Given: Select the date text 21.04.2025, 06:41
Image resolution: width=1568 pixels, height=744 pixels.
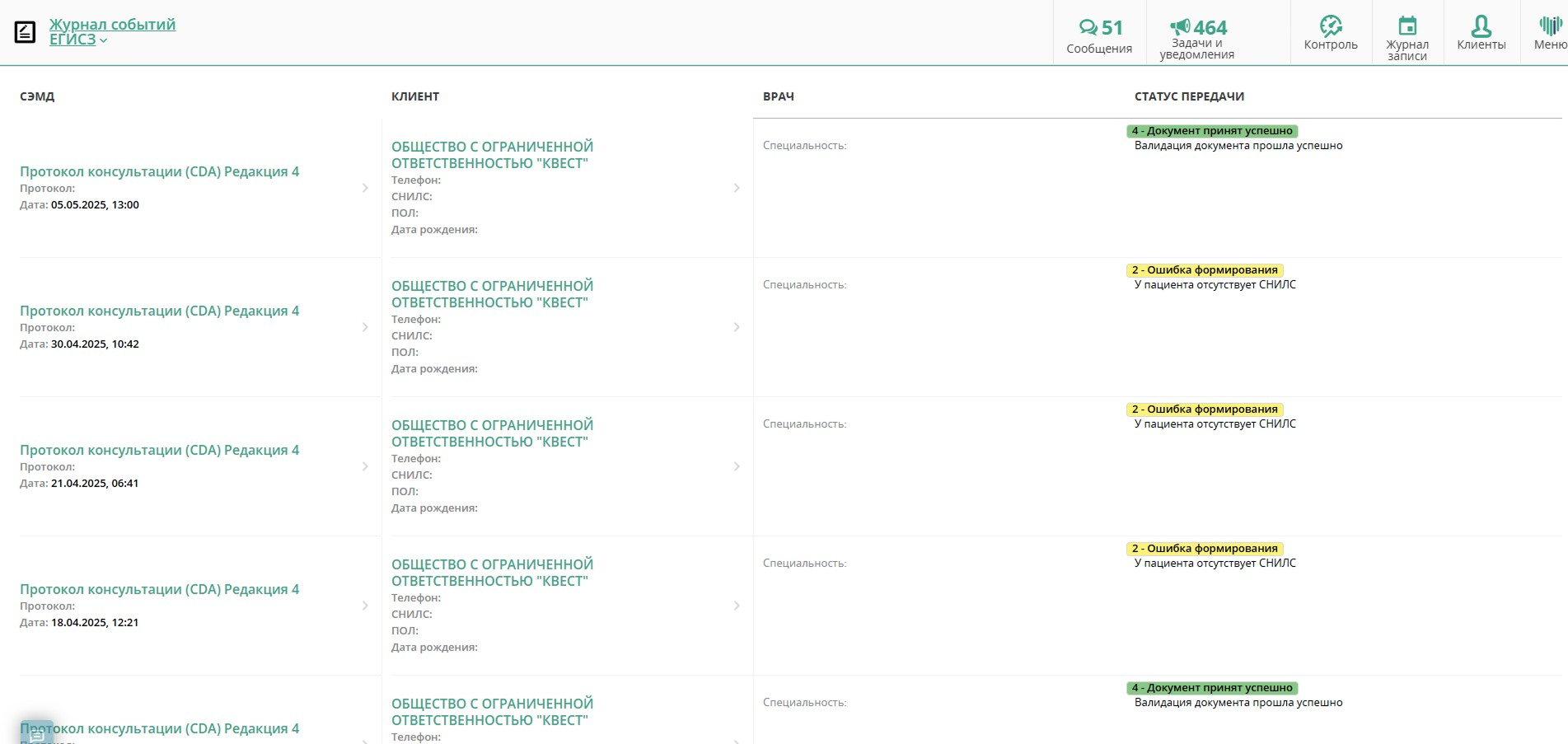Looking at the screenshot, I should [95, 484].
